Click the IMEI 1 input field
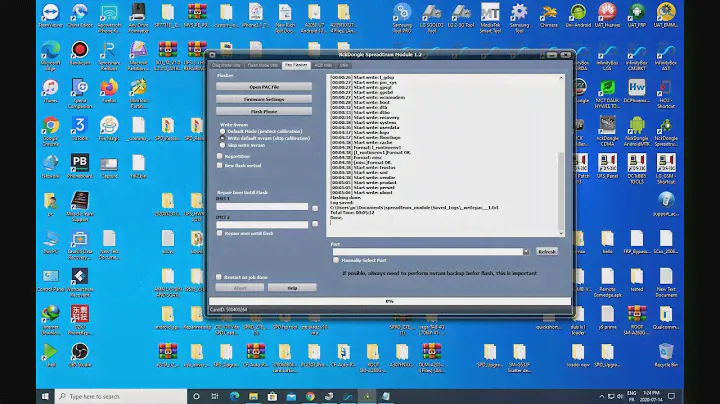This screenshot has height=404, width=720. pos(263,207)
